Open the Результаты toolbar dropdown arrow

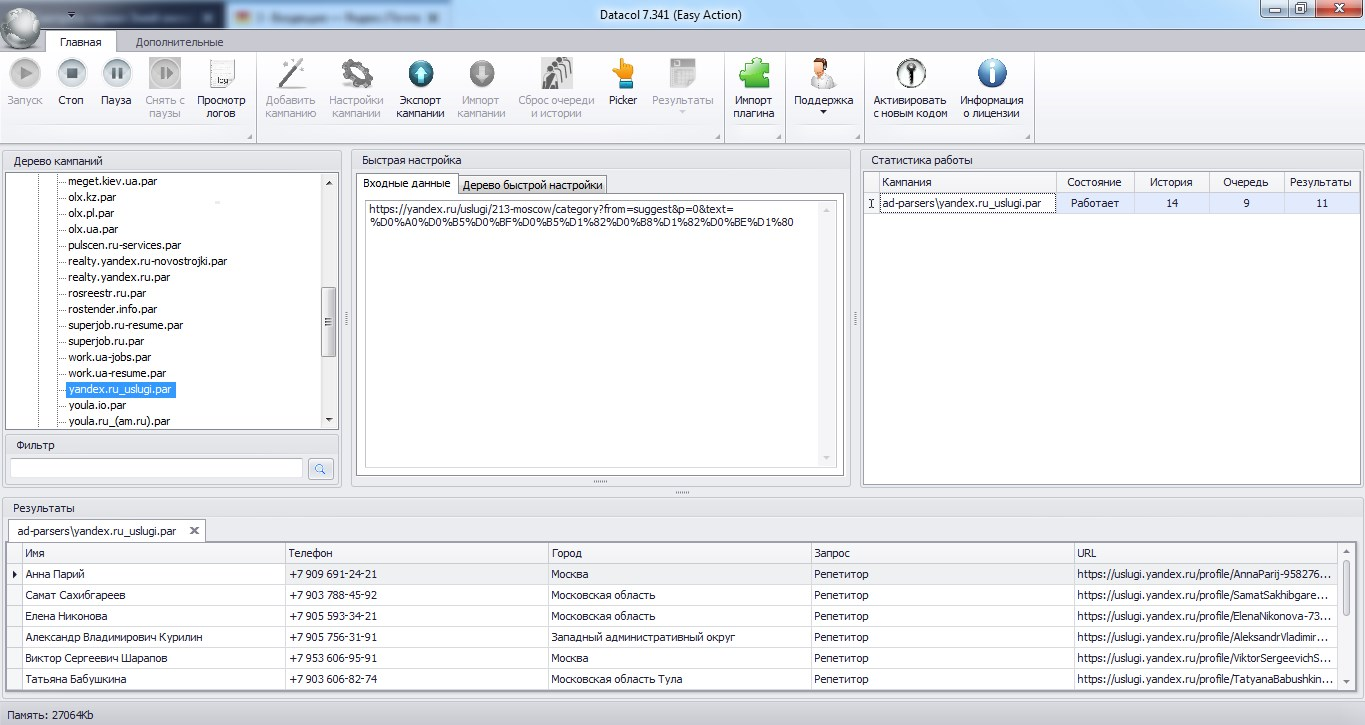click(683, 113)
